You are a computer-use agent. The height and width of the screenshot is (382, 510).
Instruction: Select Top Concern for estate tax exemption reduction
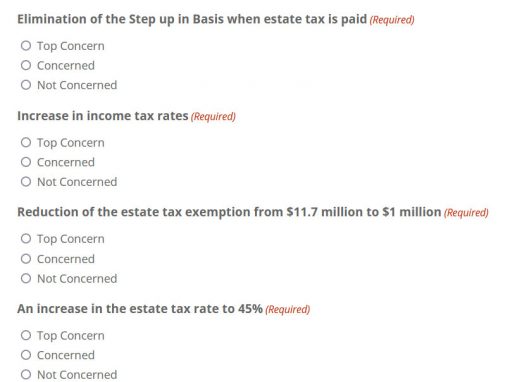(x=26, y=239)
